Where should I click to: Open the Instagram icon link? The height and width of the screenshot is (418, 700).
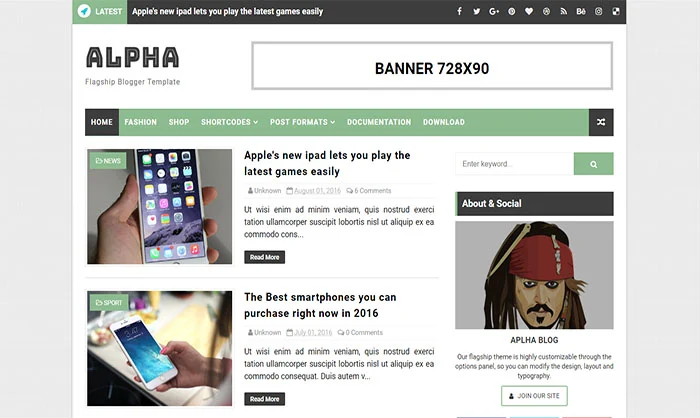tap(599, 11)
